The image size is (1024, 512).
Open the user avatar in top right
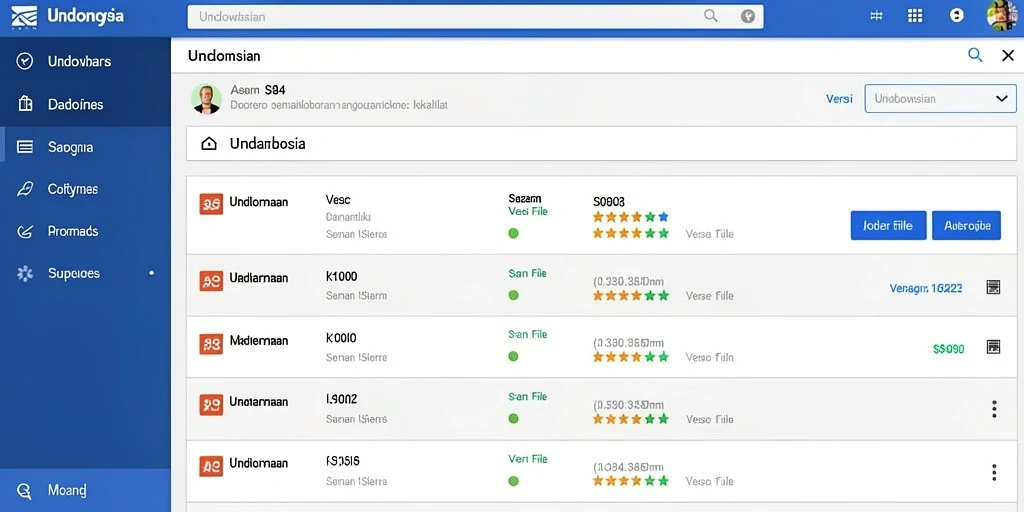(1001, 16)
